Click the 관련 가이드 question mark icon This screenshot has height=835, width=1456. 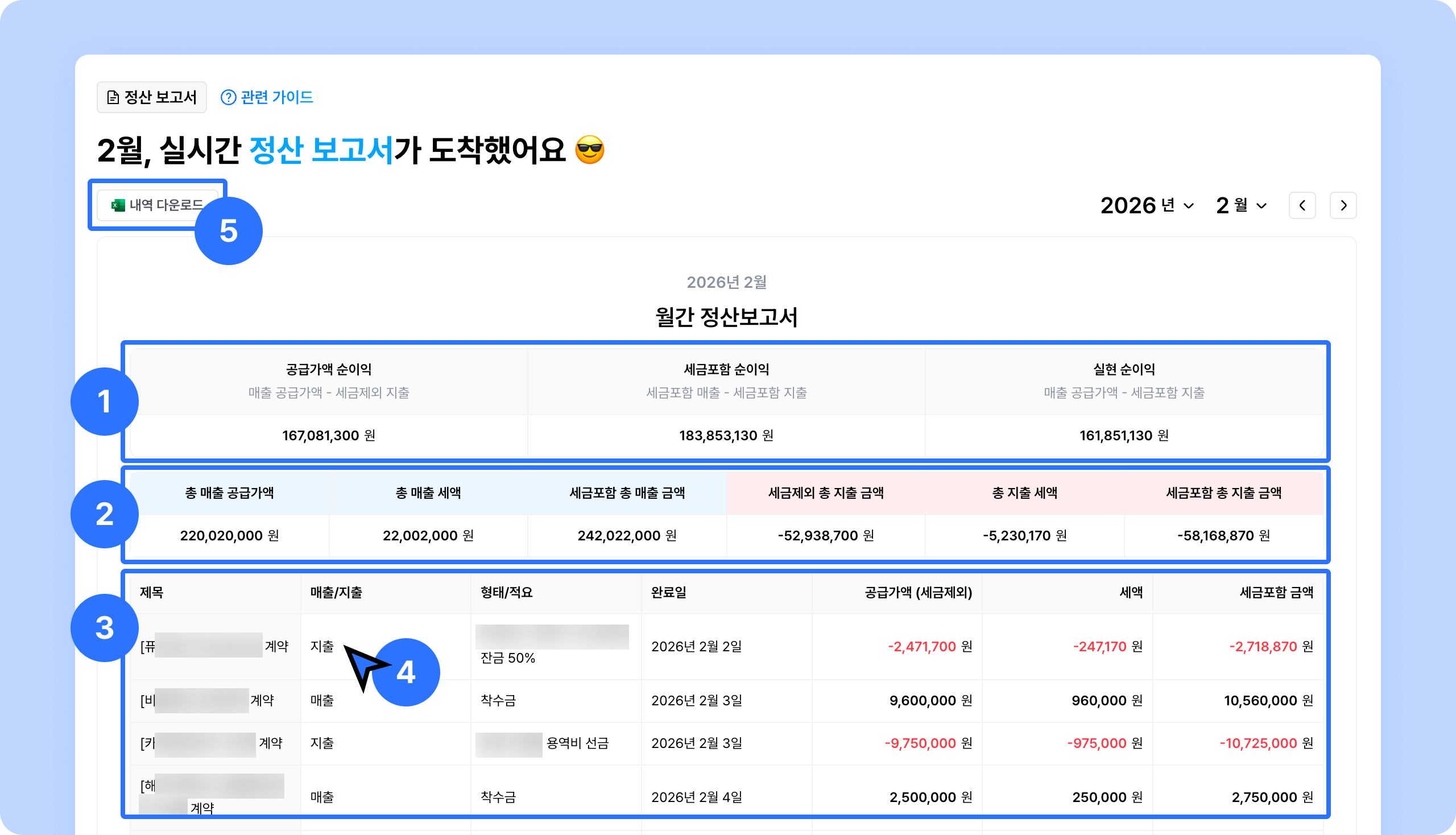[228, 97]
